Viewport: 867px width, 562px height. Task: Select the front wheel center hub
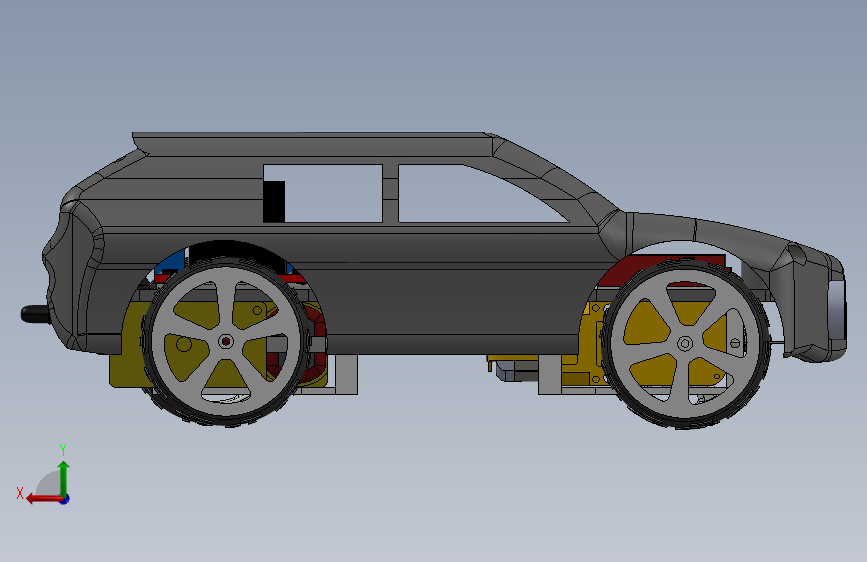(685, 344)
